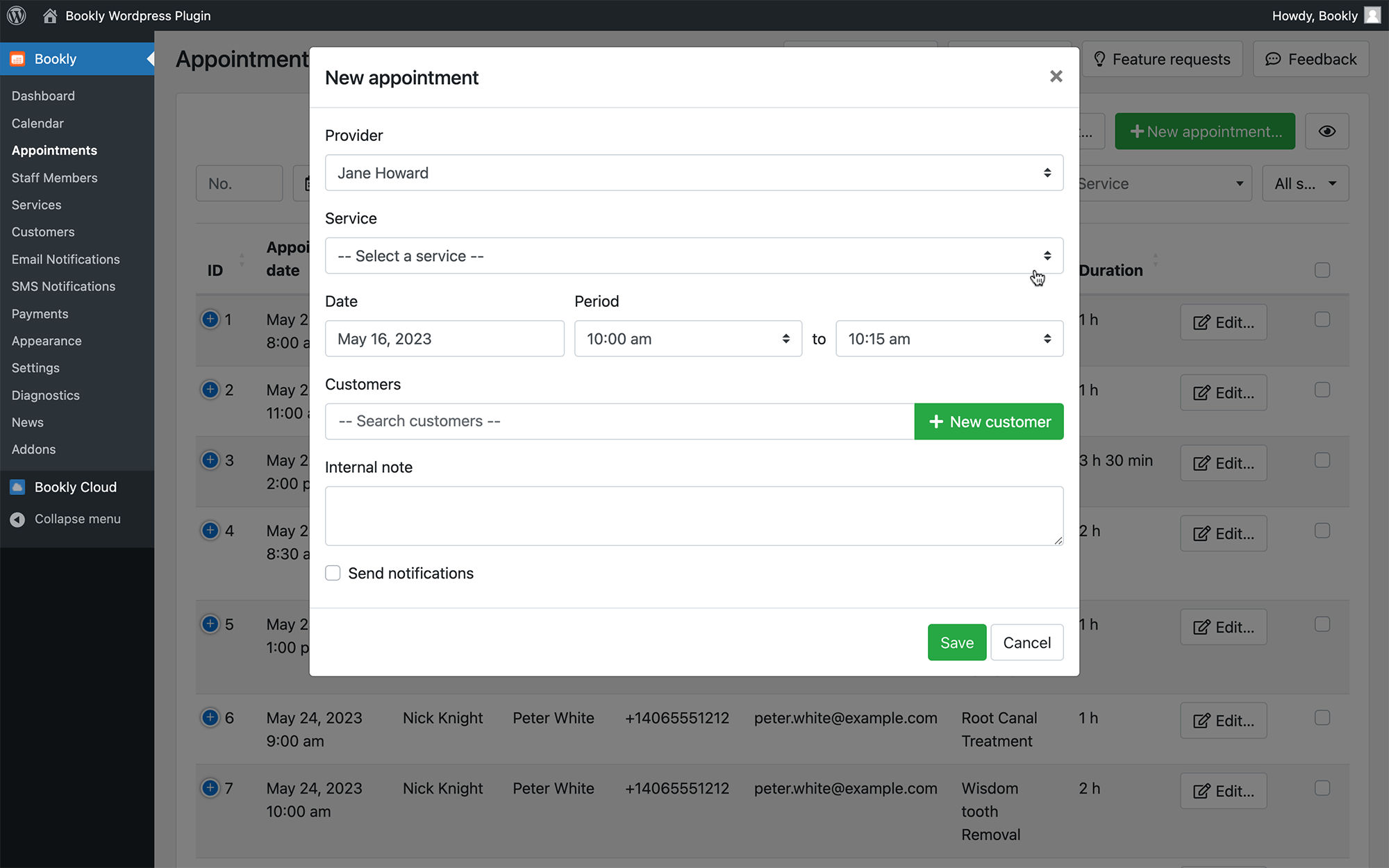Image resolution: width=1389 pixels, height=868 pixels.
Task: Go to Services page
Action: tap(36, 205)
